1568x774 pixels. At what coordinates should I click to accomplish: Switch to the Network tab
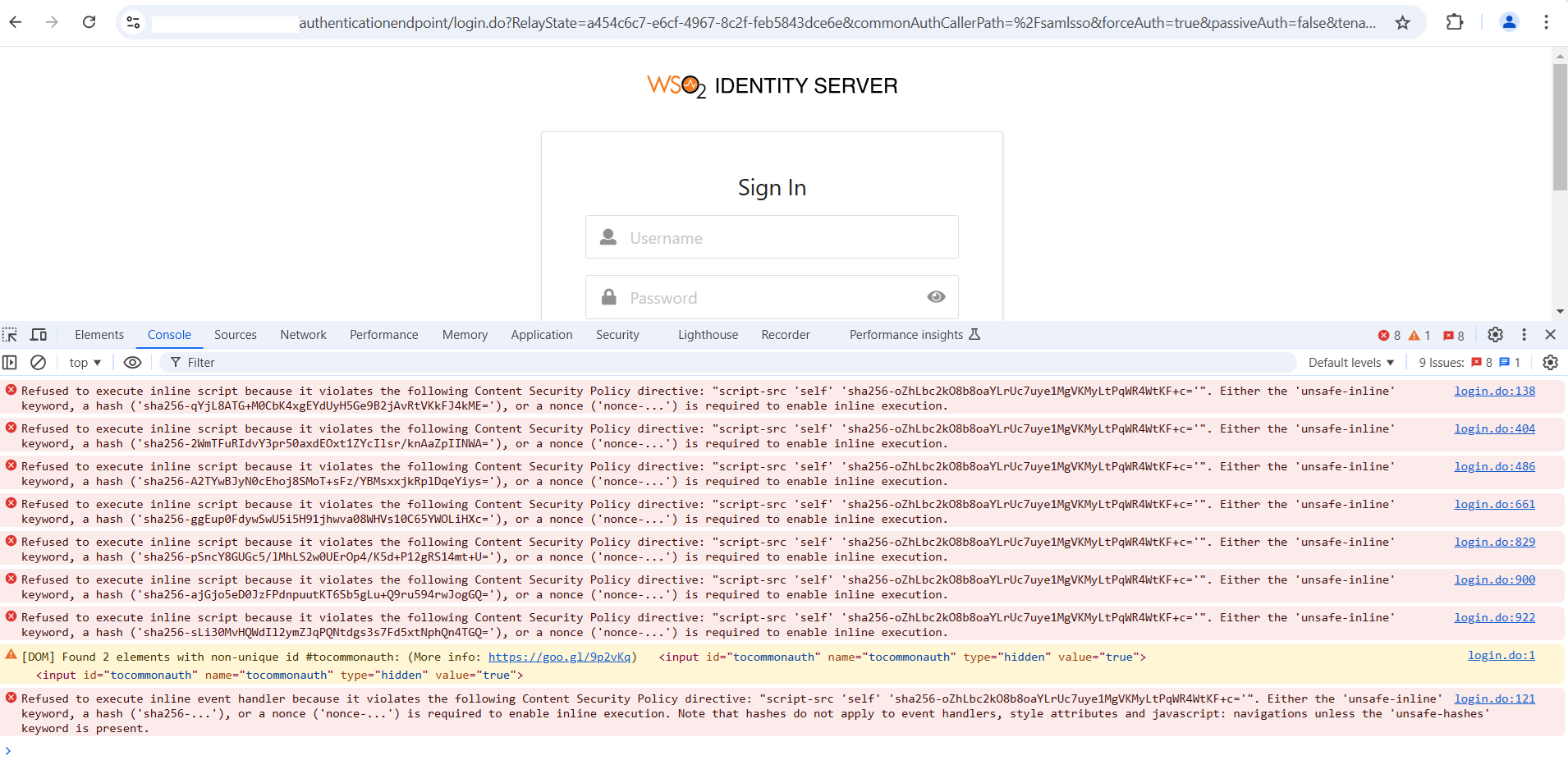click(303, 334)
